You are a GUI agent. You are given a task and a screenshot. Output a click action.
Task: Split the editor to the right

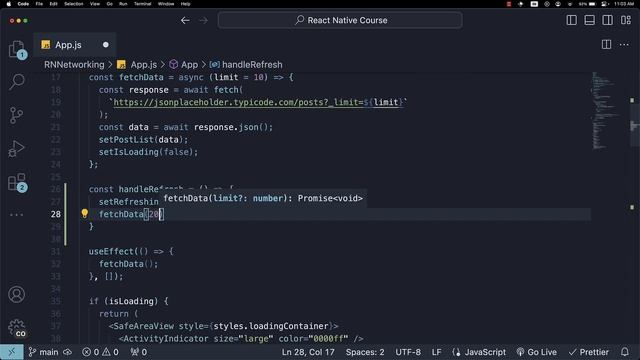607,44
